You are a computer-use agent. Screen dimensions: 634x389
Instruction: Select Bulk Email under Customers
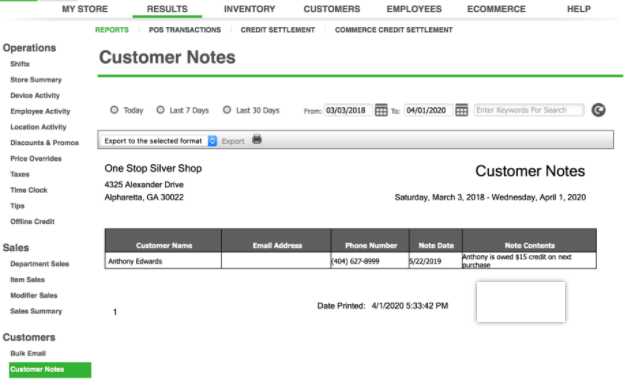(x=28, y=353)
